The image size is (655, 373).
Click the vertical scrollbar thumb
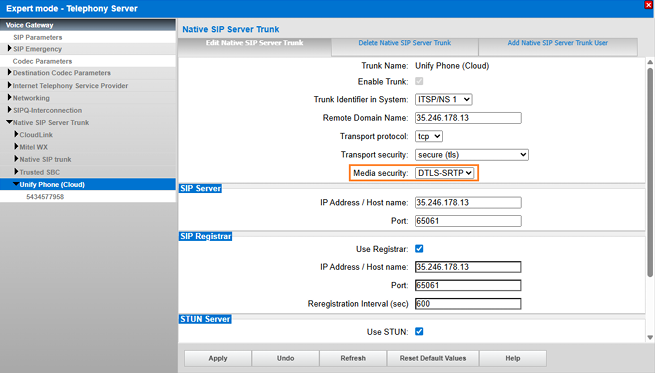pyautogui.click(x=650, y=172)
